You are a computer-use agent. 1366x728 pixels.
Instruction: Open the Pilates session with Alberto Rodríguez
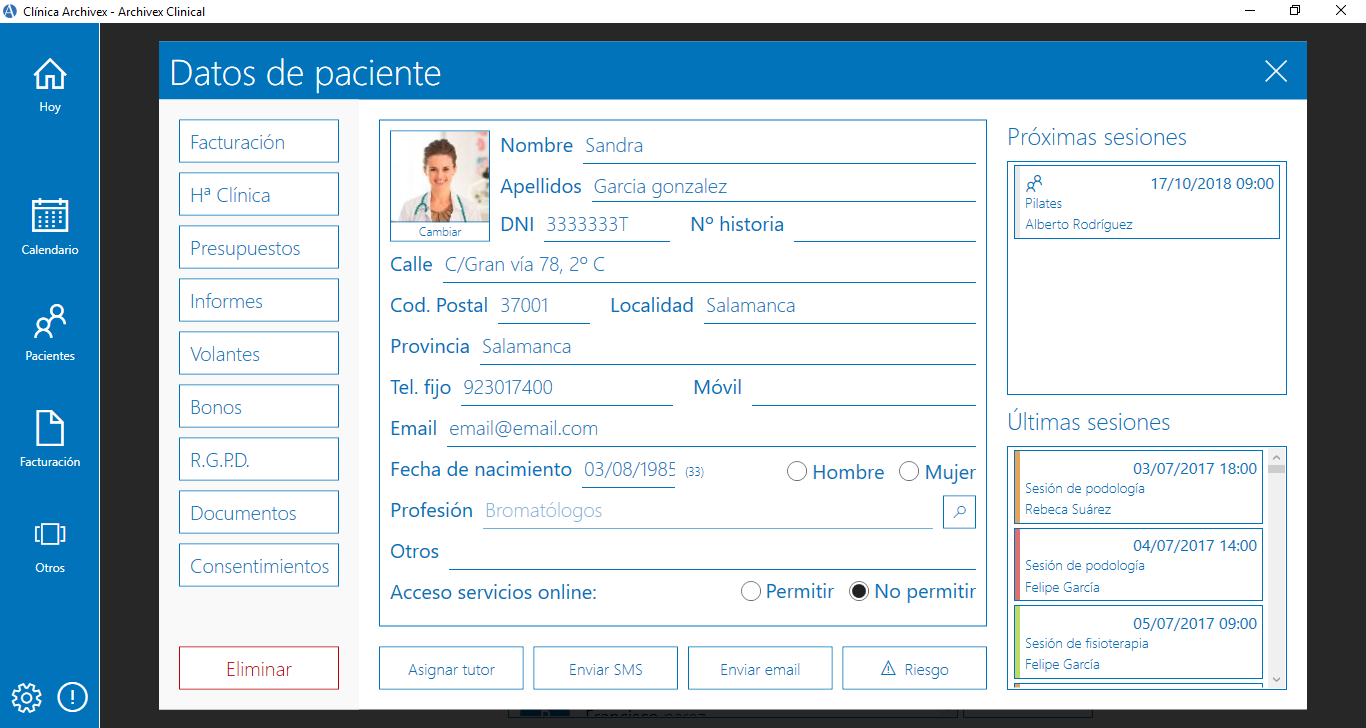[x=1146, y=201]
